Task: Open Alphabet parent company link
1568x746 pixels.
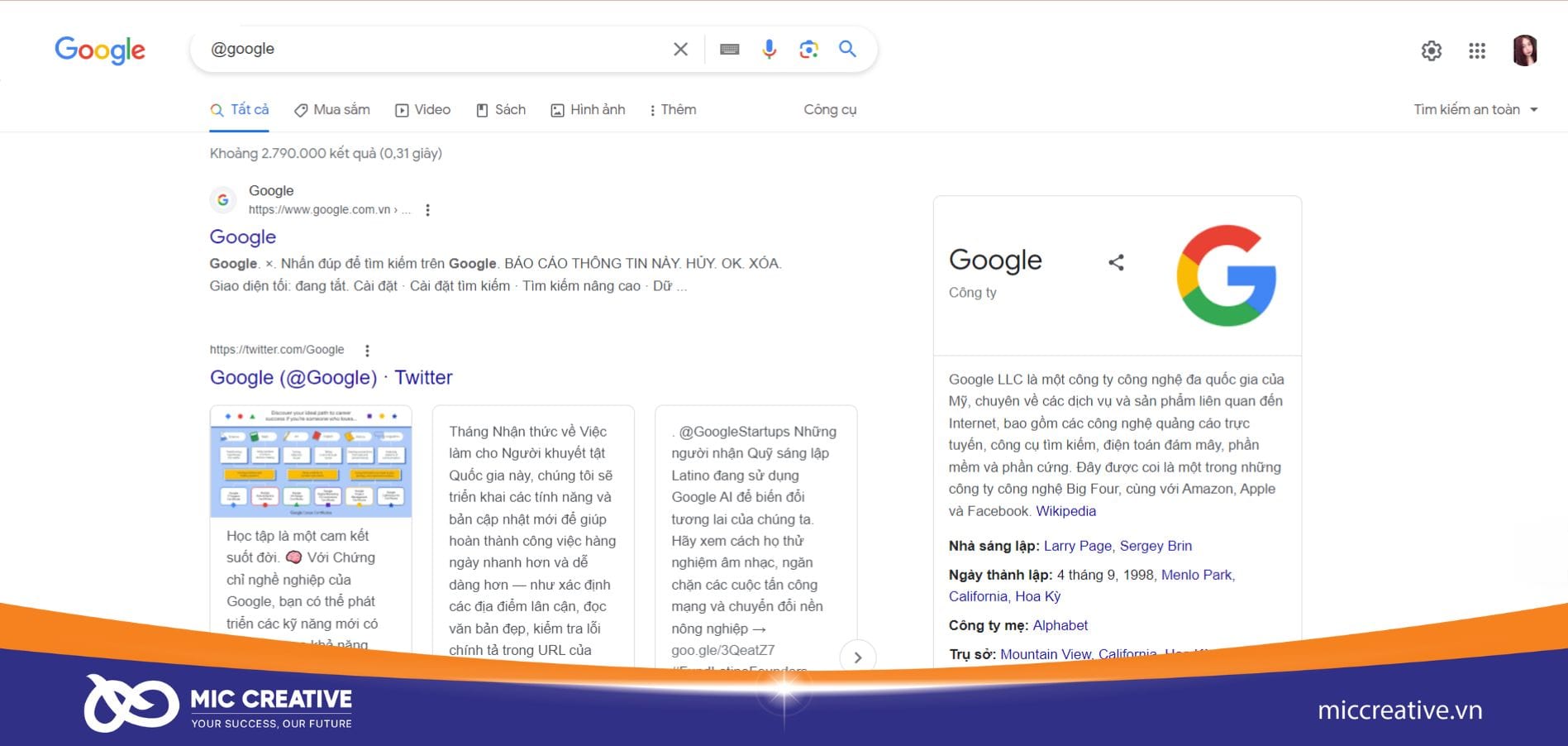Action: (1060, 625)
